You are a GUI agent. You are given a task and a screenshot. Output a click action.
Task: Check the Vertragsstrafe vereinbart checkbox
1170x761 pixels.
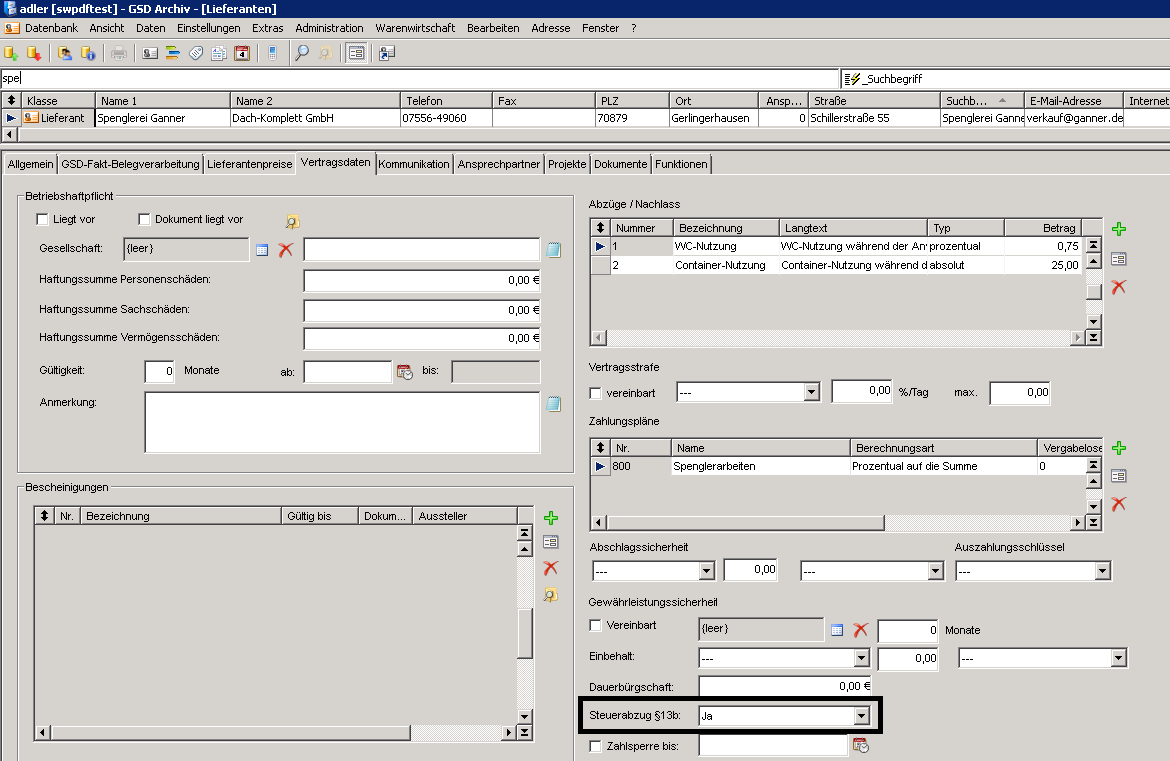pyautogui.click(x=595, y=393)
